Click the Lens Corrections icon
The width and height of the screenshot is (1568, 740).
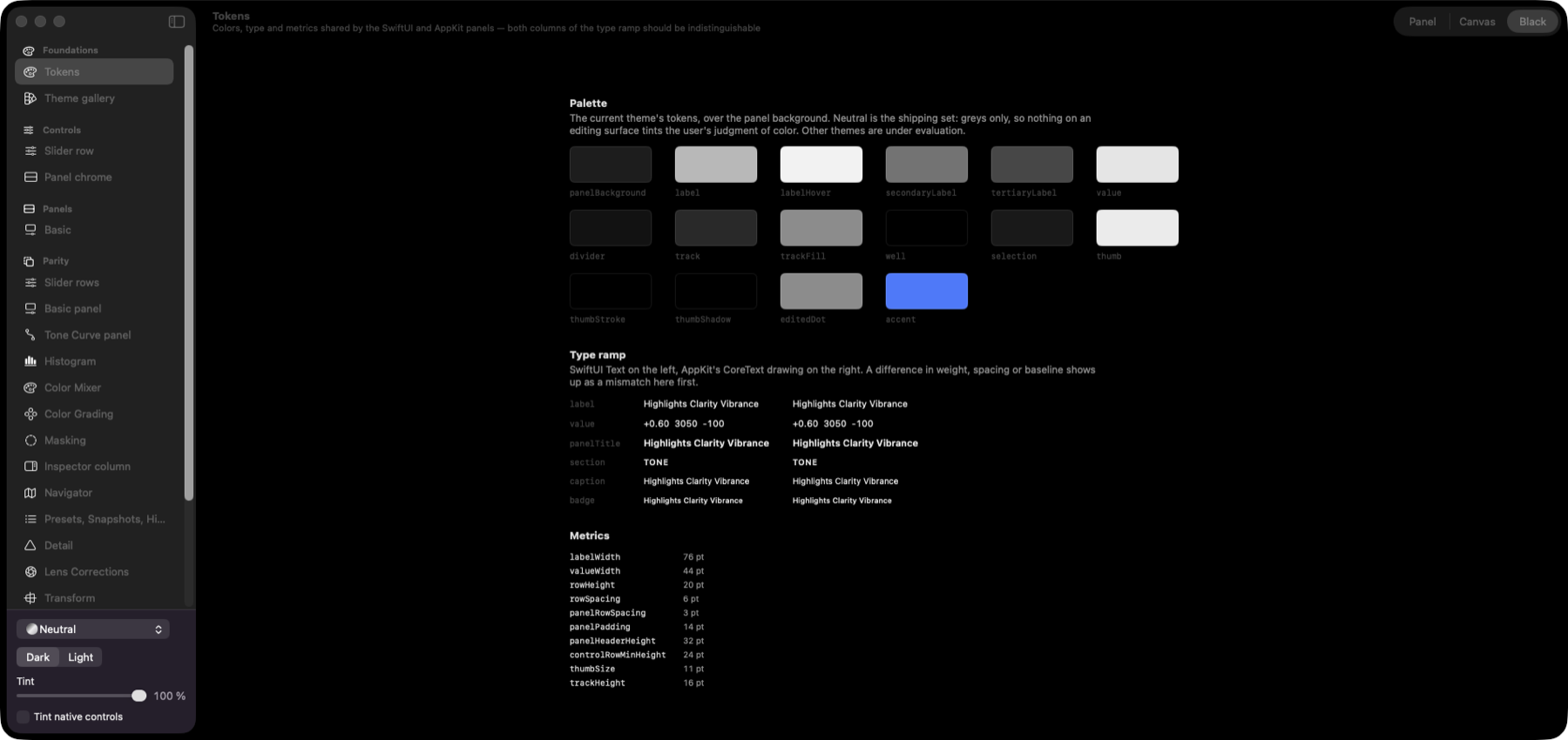(30, 572)
